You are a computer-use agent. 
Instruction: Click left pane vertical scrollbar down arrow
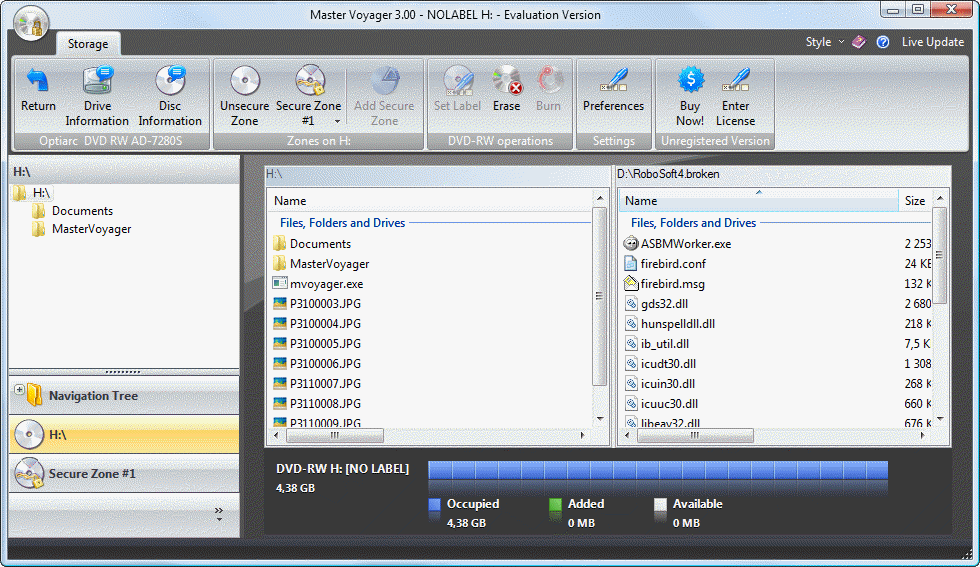click(600, 418)
